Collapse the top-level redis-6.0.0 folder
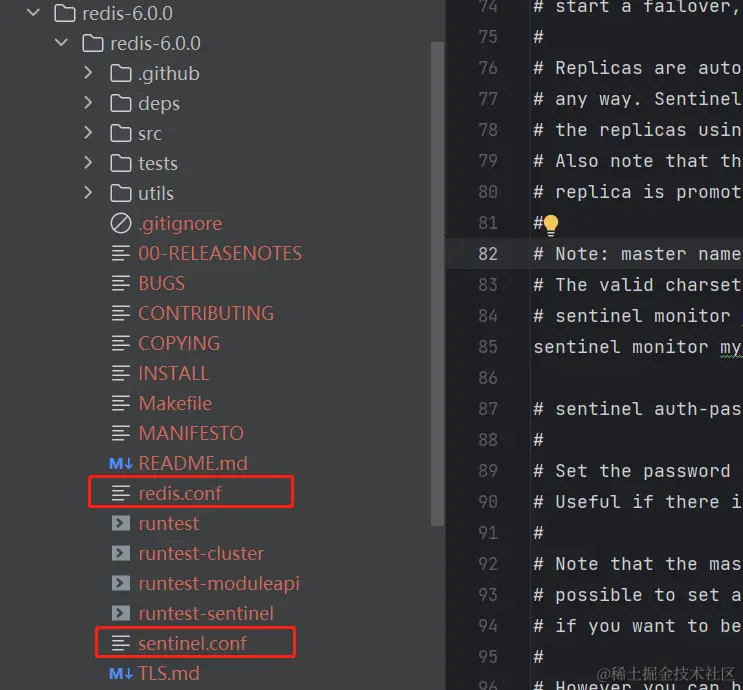 [33, 13]
